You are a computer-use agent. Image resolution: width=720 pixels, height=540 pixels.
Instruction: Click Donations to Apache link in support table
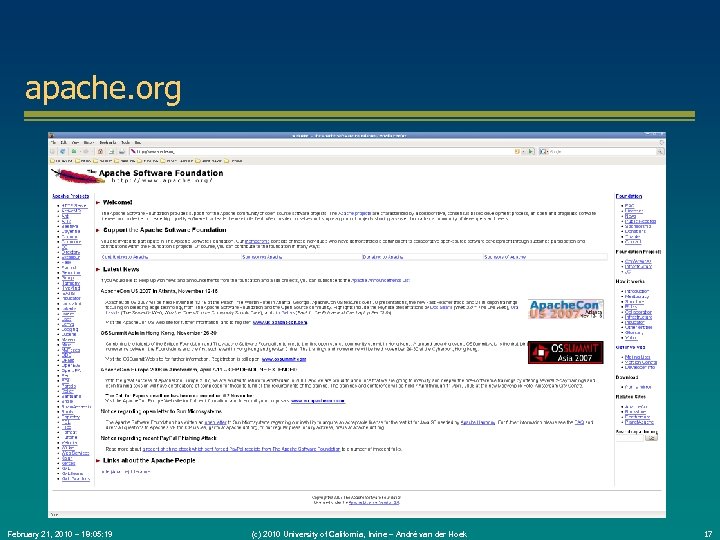(383, 257)
